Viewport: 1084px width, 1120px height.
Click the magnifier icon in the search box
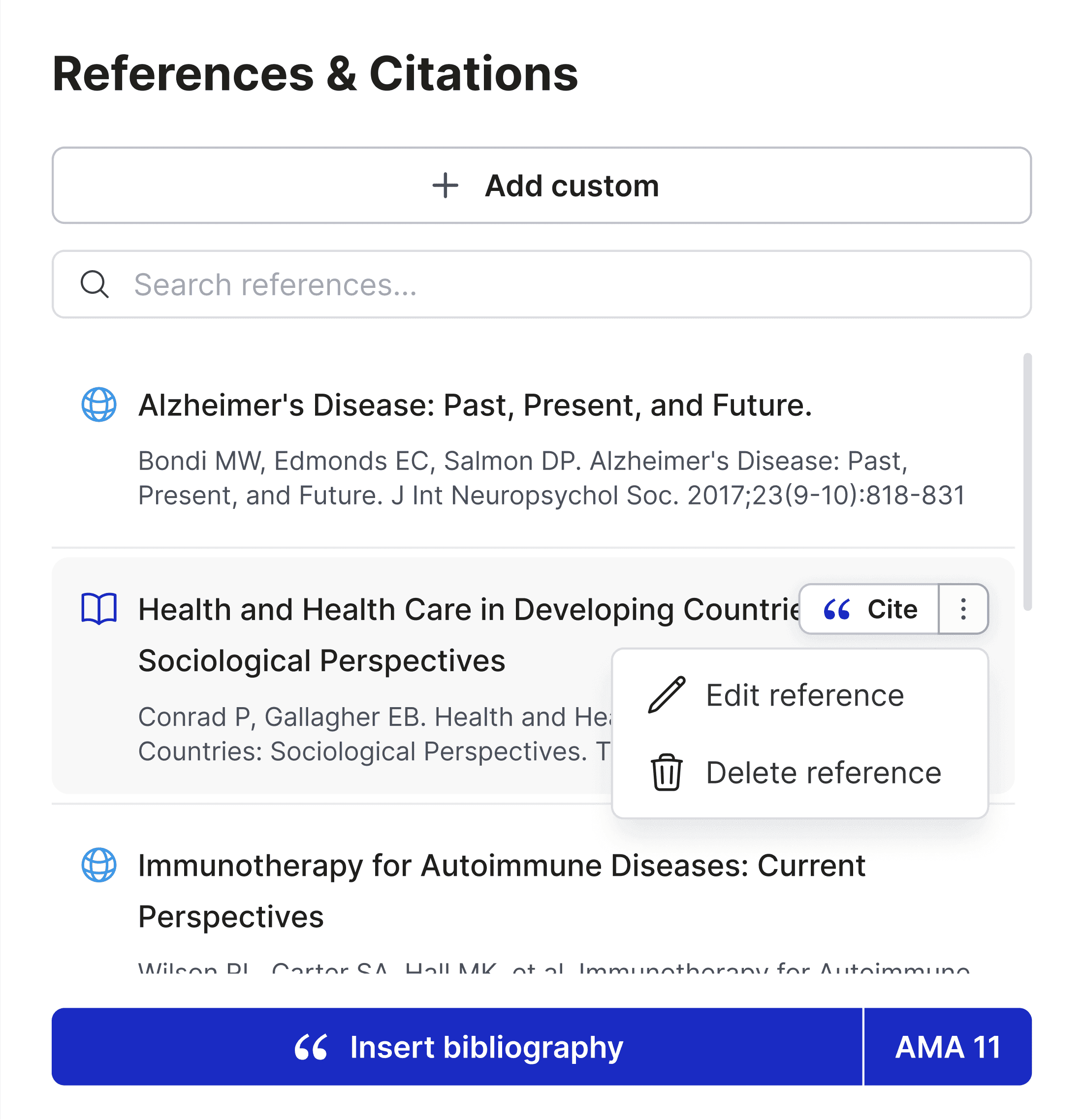[x=95, y=284]
